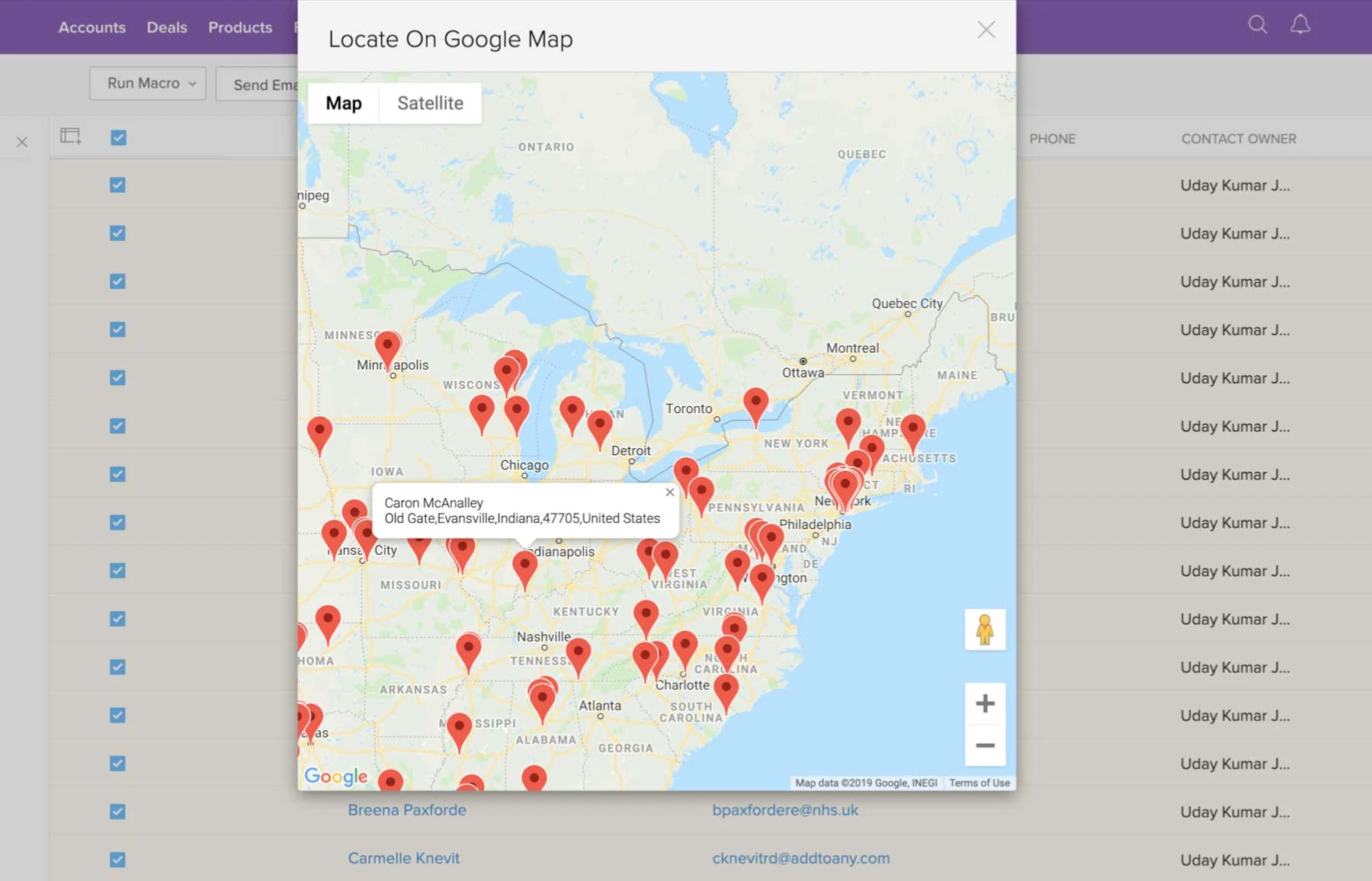Click the 'Quebec City' map label
1372x881 pixels.
[x=907, y=303]
